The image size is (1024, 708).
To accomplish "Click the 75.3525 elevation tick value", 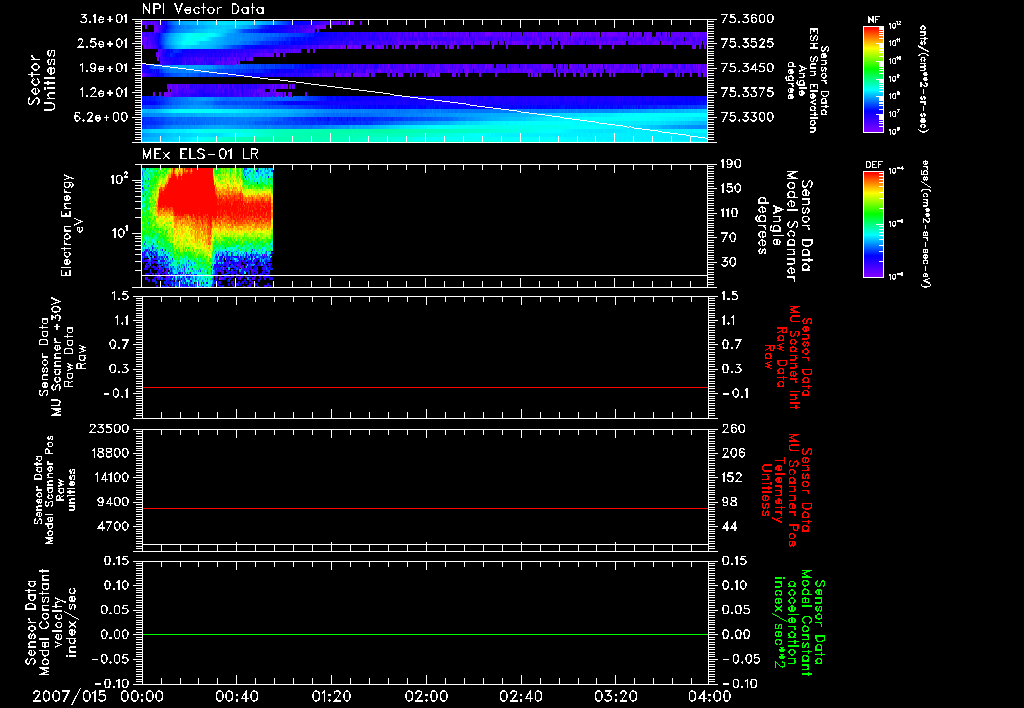I will (747, 43).
